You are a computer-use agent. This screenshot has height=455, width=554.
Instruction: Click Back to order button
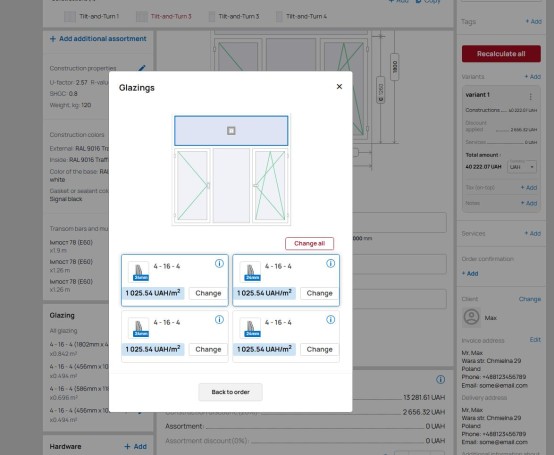pos(230,392)
